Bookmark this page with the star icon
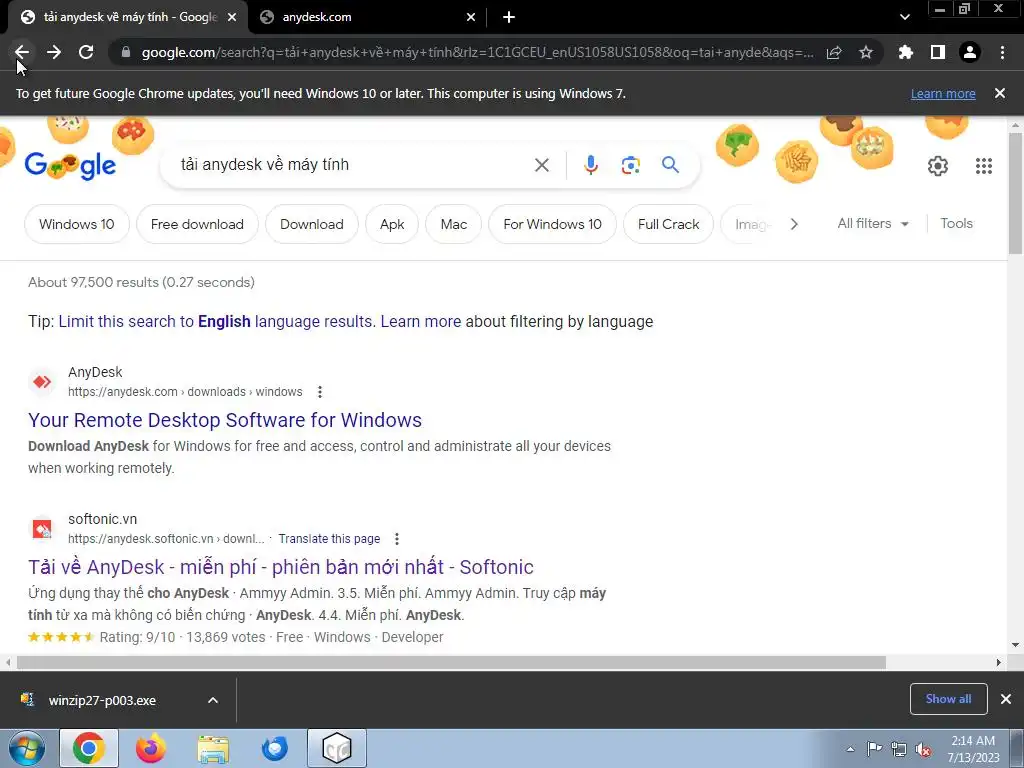1024x768 pixels. coord(866,52)
